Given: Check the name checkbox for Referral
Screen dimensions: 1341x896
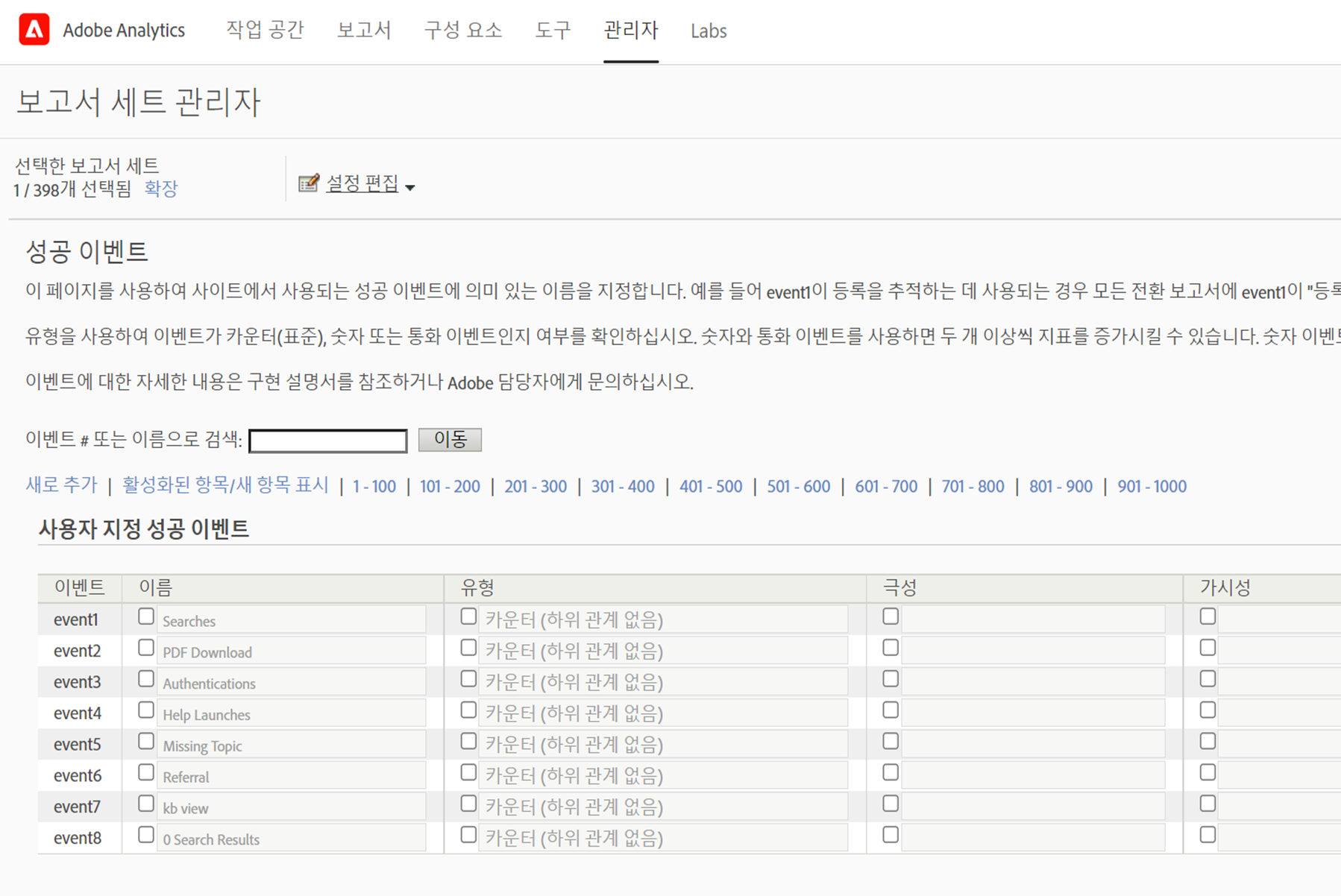Looking at the screenshot, I should pyautogui.click(x=146, y=774).
